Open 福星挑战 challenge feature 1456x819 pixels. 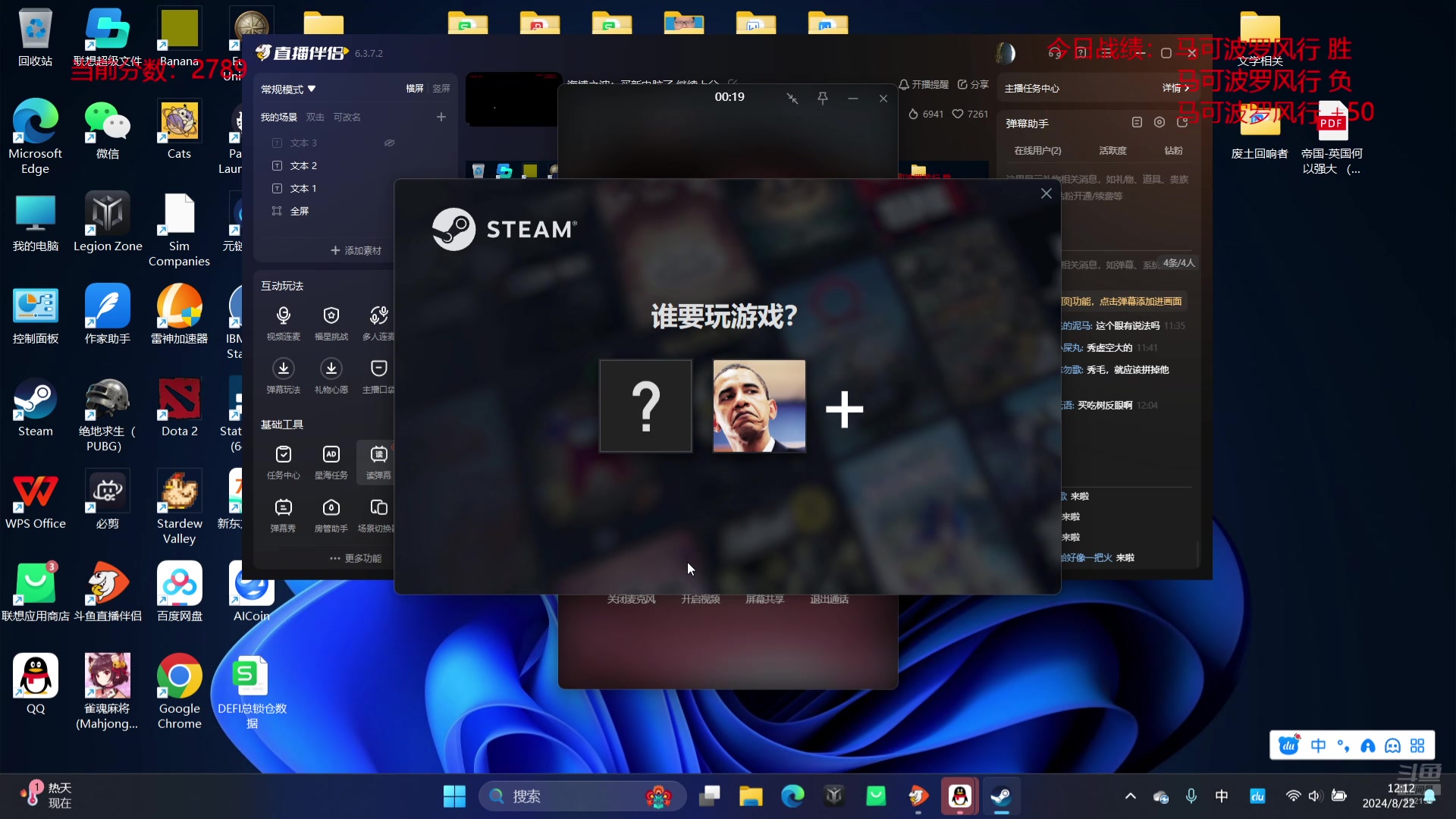(x=331, y=323)
